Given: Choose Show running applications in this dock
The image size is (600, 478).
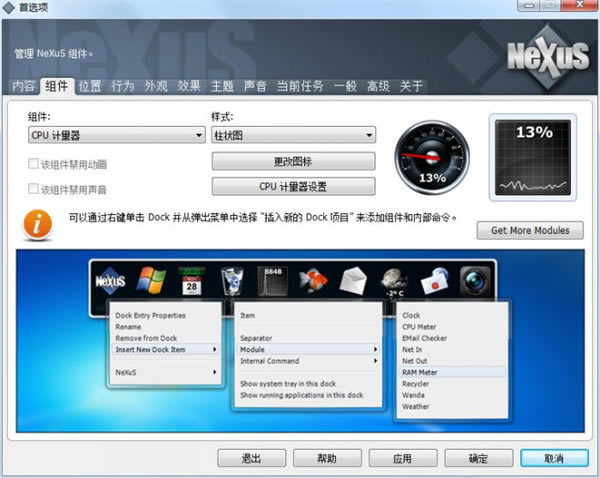Looking at the screenshot, I should click(302, 395).
